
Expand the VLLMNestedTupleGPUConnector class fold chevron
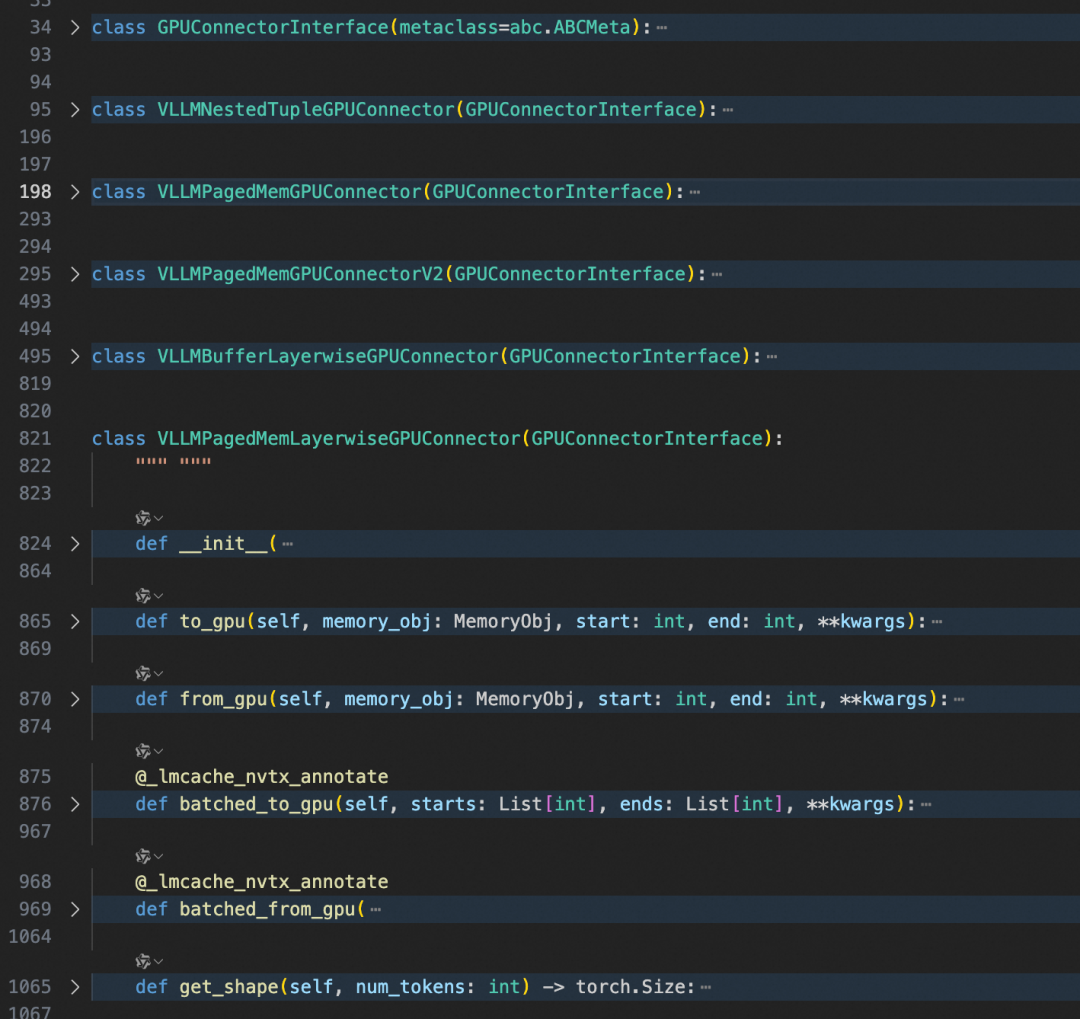click(75, 110)
